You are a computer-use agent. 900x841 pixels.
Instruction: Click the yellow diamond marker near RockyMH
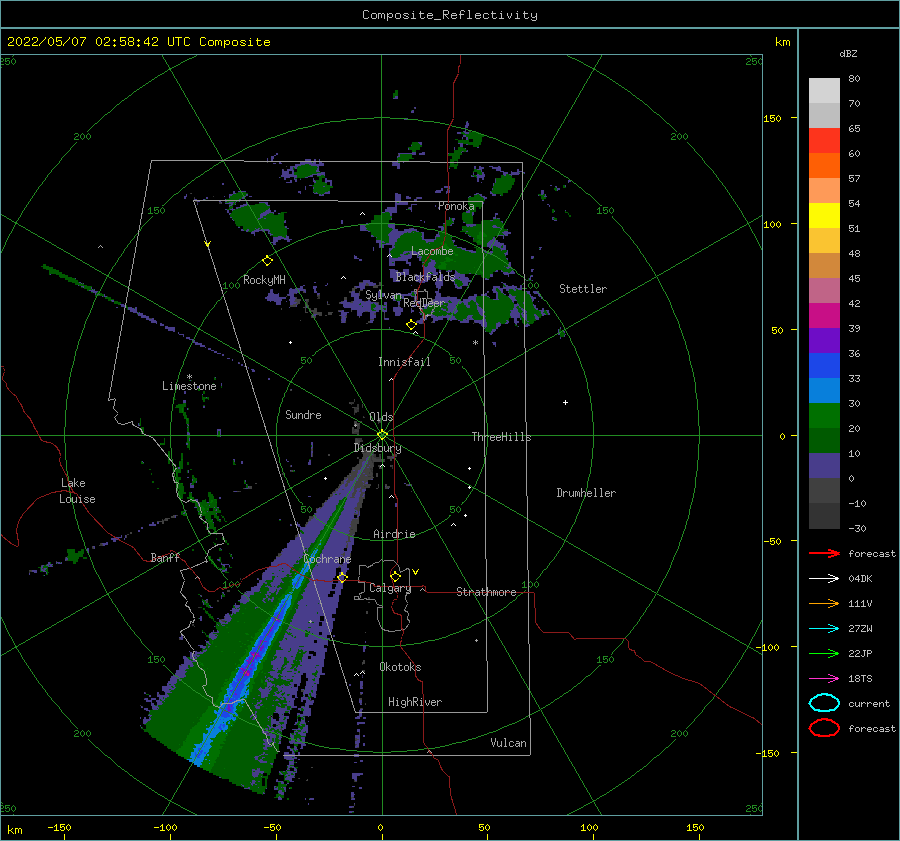[x=267, y=261]
